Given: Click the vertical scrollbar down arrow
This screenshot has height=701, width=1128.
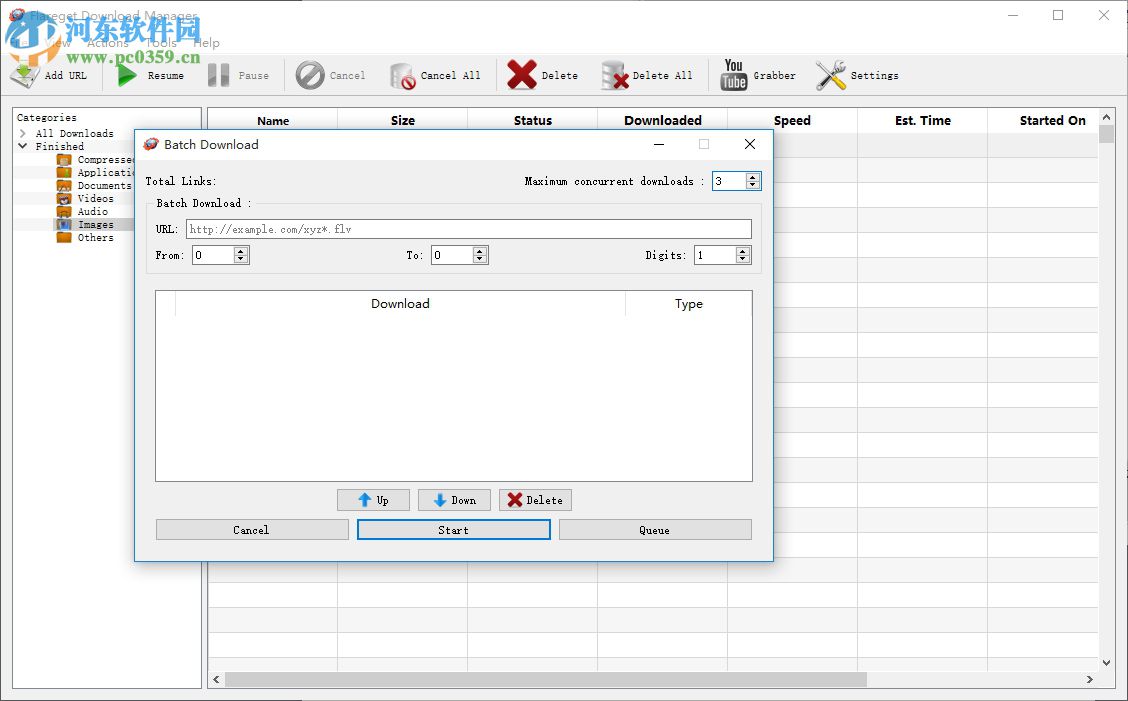Looking at the screenshot, I should 1106,663.
